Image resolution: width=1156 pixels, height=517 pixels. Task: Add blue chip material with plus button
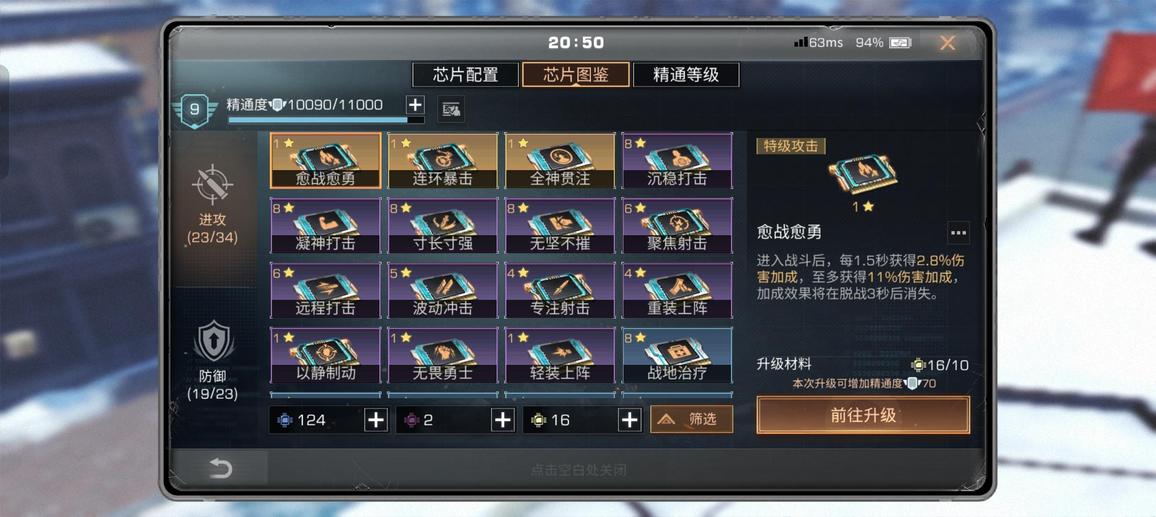tap(376, 420)
